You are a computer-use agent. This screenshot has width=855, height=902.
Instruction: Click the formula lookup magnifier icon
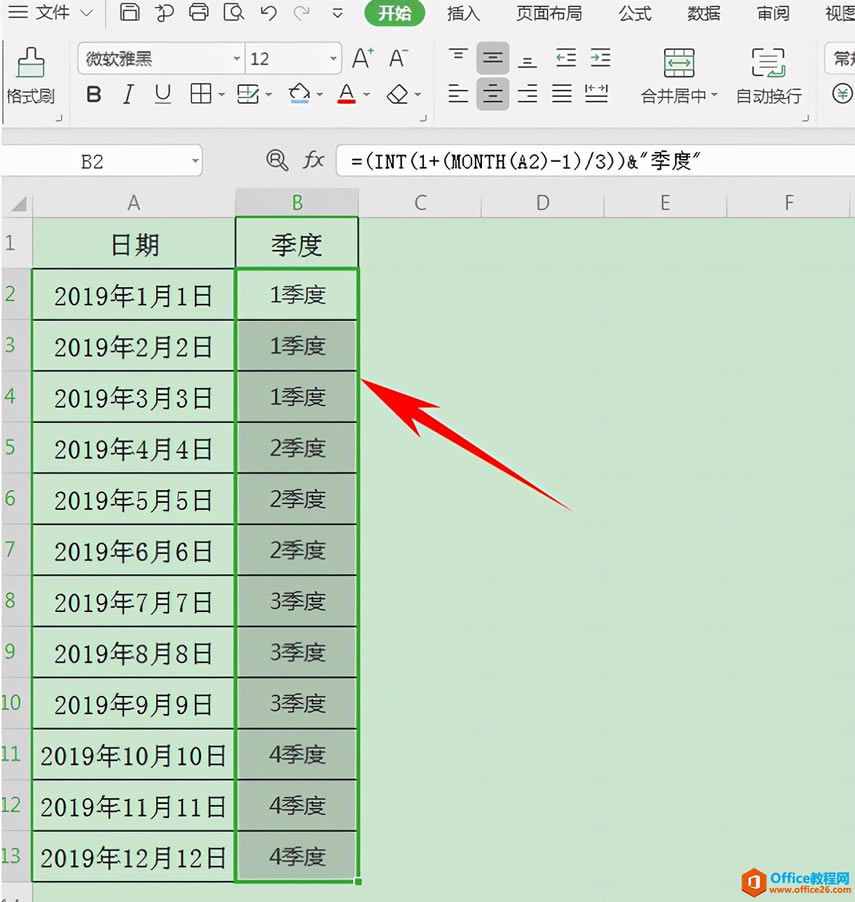[277, 160]
